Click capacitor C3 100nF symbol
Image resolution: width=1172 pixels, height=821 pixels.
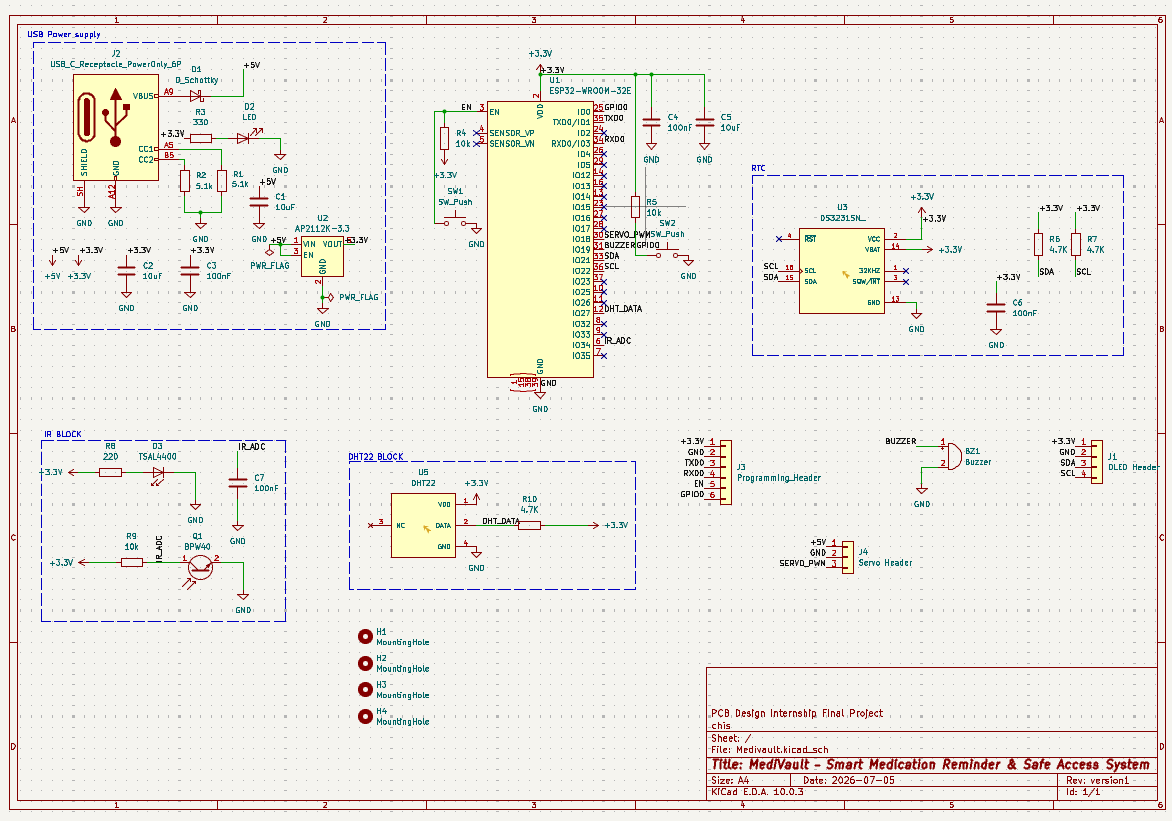(x=190, y=271)
